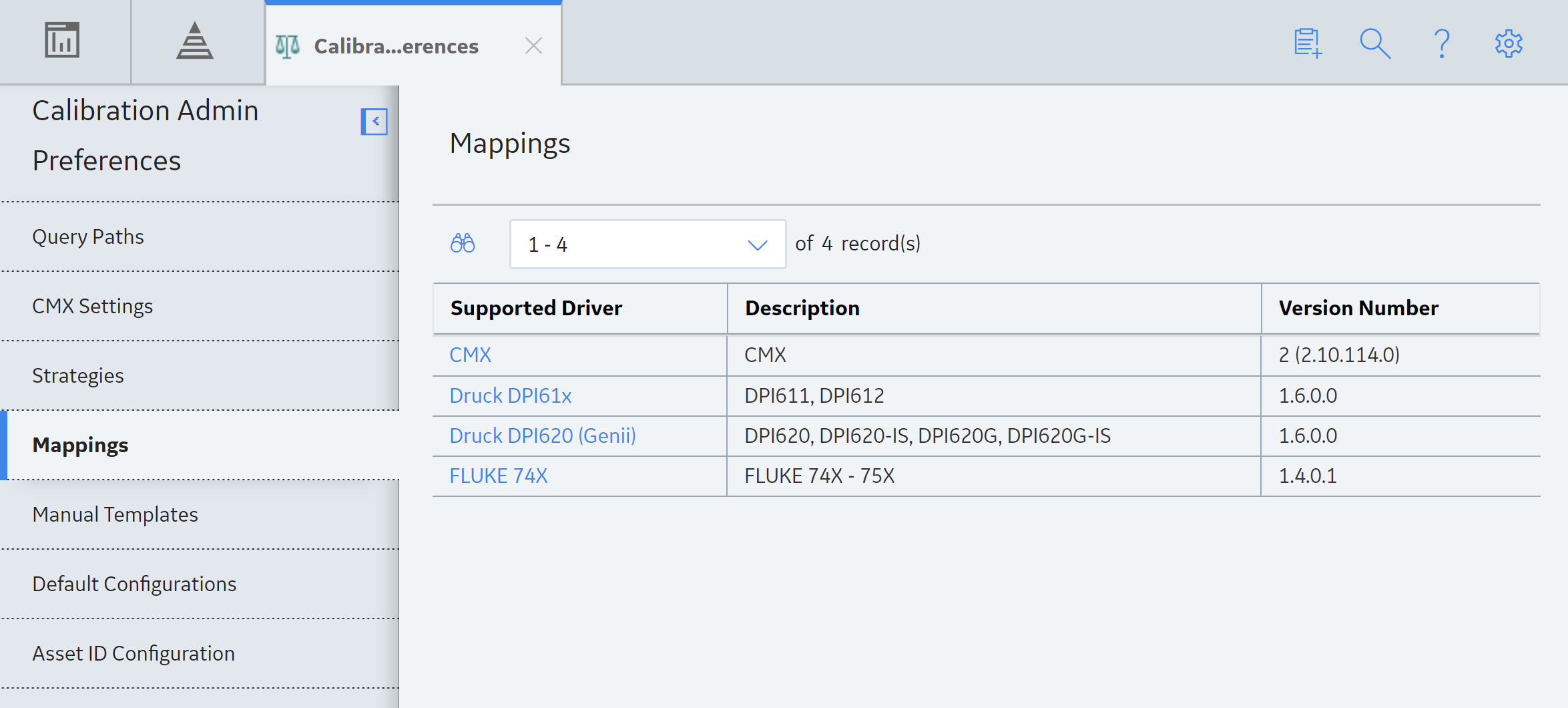Viewport: 1568px width, 708px height.
Task: Click the Calibration Admin Preferences title
Action: (146, 136)
